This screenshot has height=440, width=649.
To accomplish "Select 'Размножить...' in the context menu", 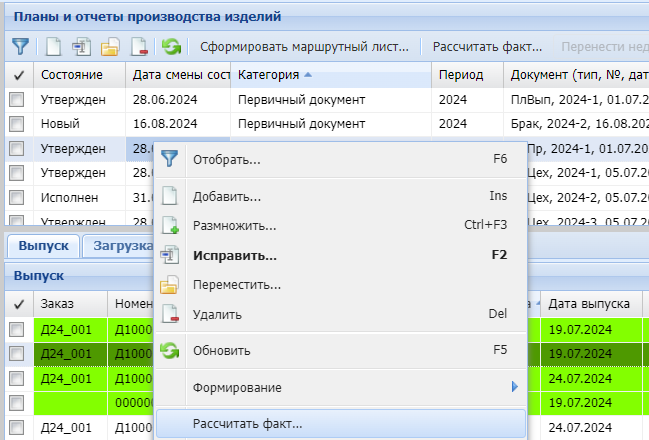I will click(x=234, y=225).
